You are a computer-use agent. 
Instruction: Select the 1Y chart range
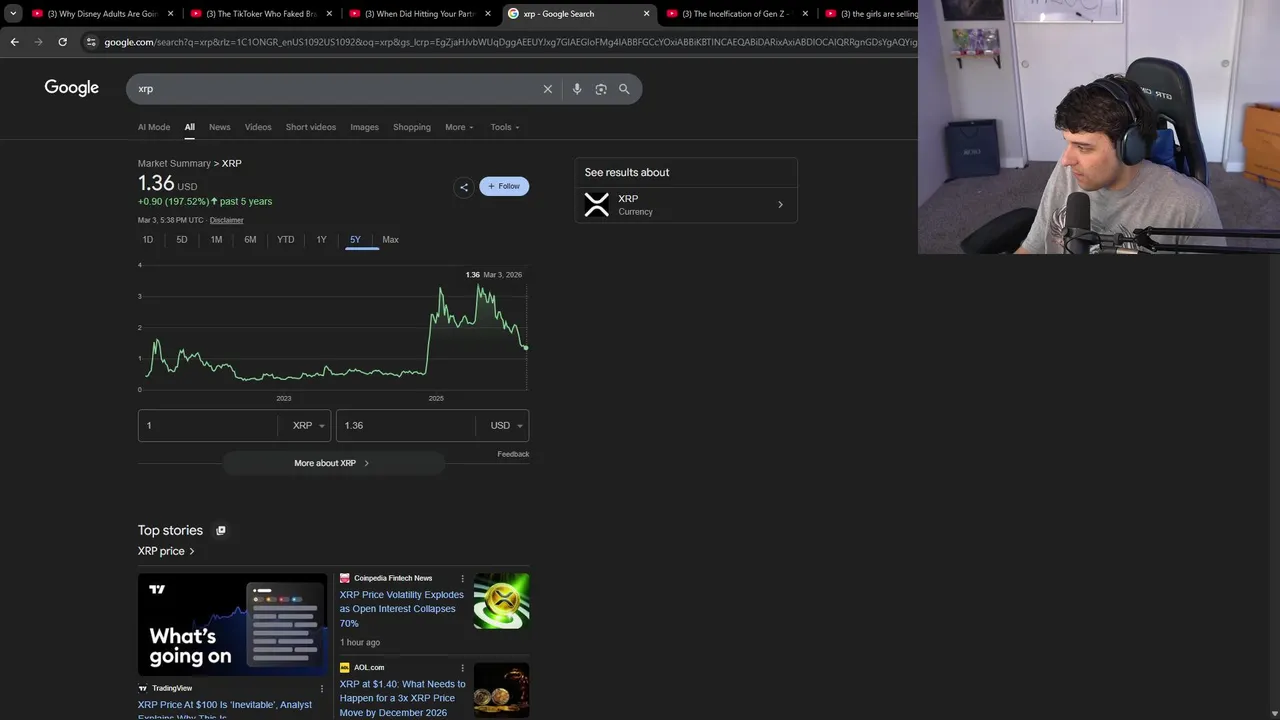pos(321,240)
